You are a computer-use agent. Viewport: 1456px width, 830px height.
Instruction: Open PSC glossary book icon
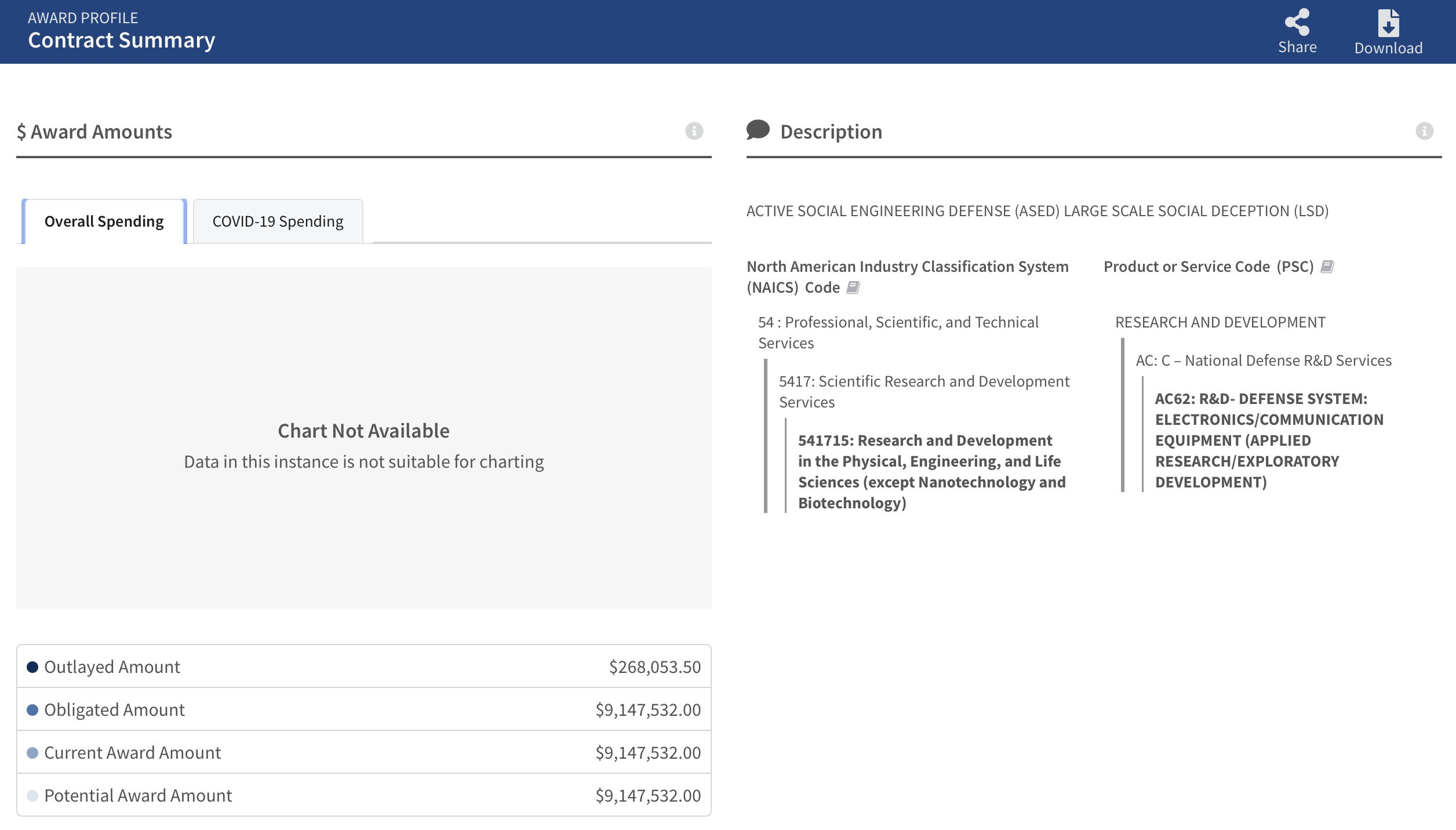coord(1327,267)
